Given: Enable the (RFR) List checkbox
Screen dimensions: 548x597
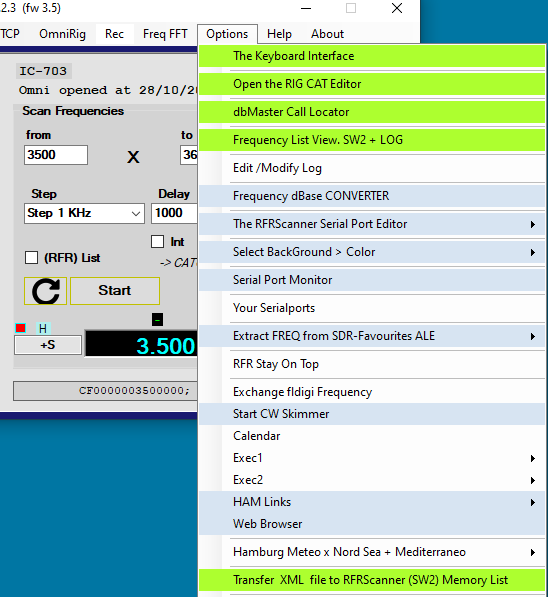Looking at the screenshot, I should tap(31, 258).
